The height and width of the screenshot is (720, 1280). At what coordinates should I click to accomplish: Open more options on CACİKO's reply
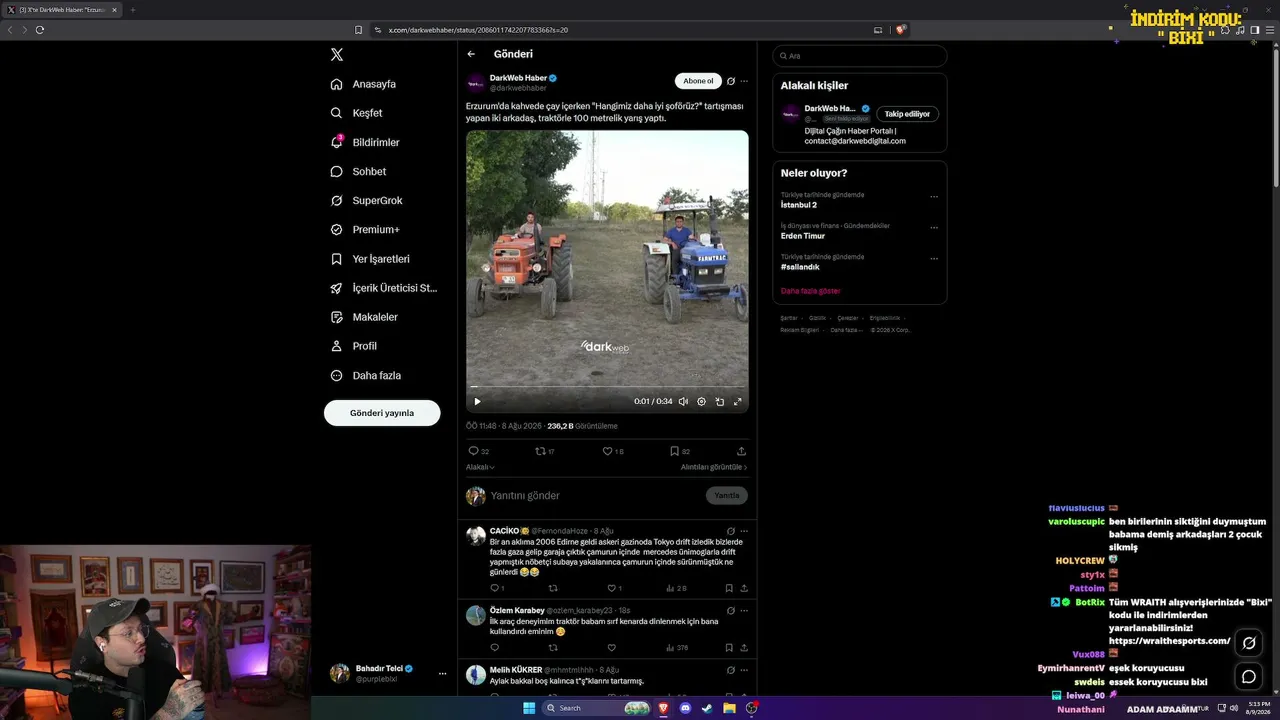(744, 531)
